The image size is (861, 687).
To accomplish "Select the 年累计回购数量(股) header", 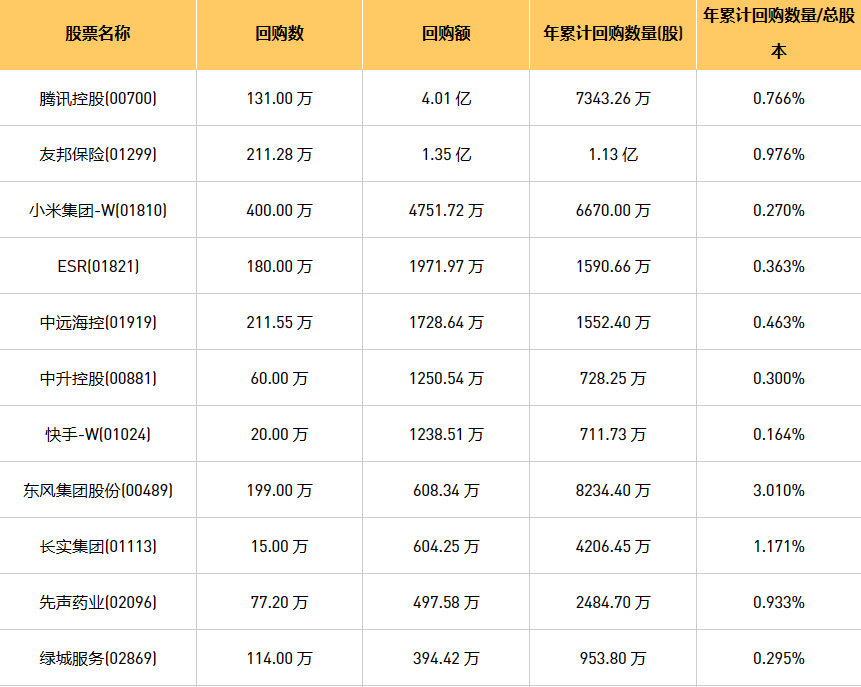I will click(613, 33).
